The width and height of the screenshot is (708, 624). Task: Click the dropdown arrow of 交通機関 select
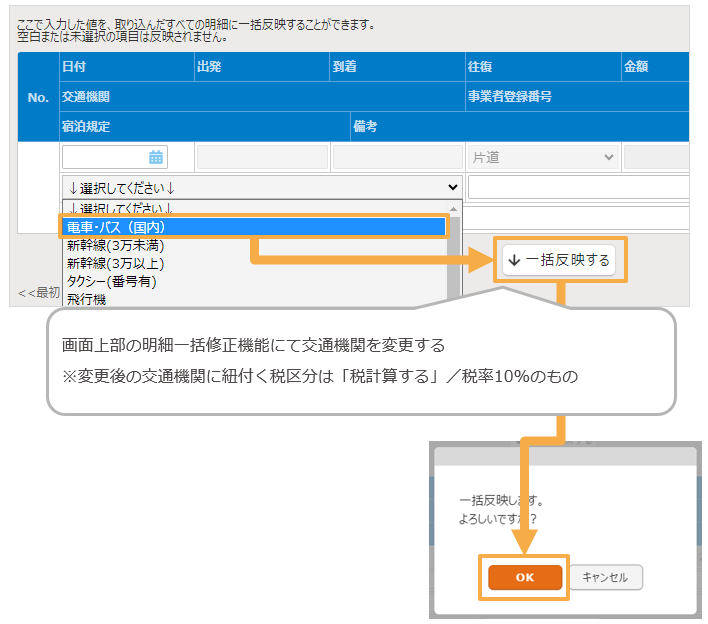click(x=453, y=187)
